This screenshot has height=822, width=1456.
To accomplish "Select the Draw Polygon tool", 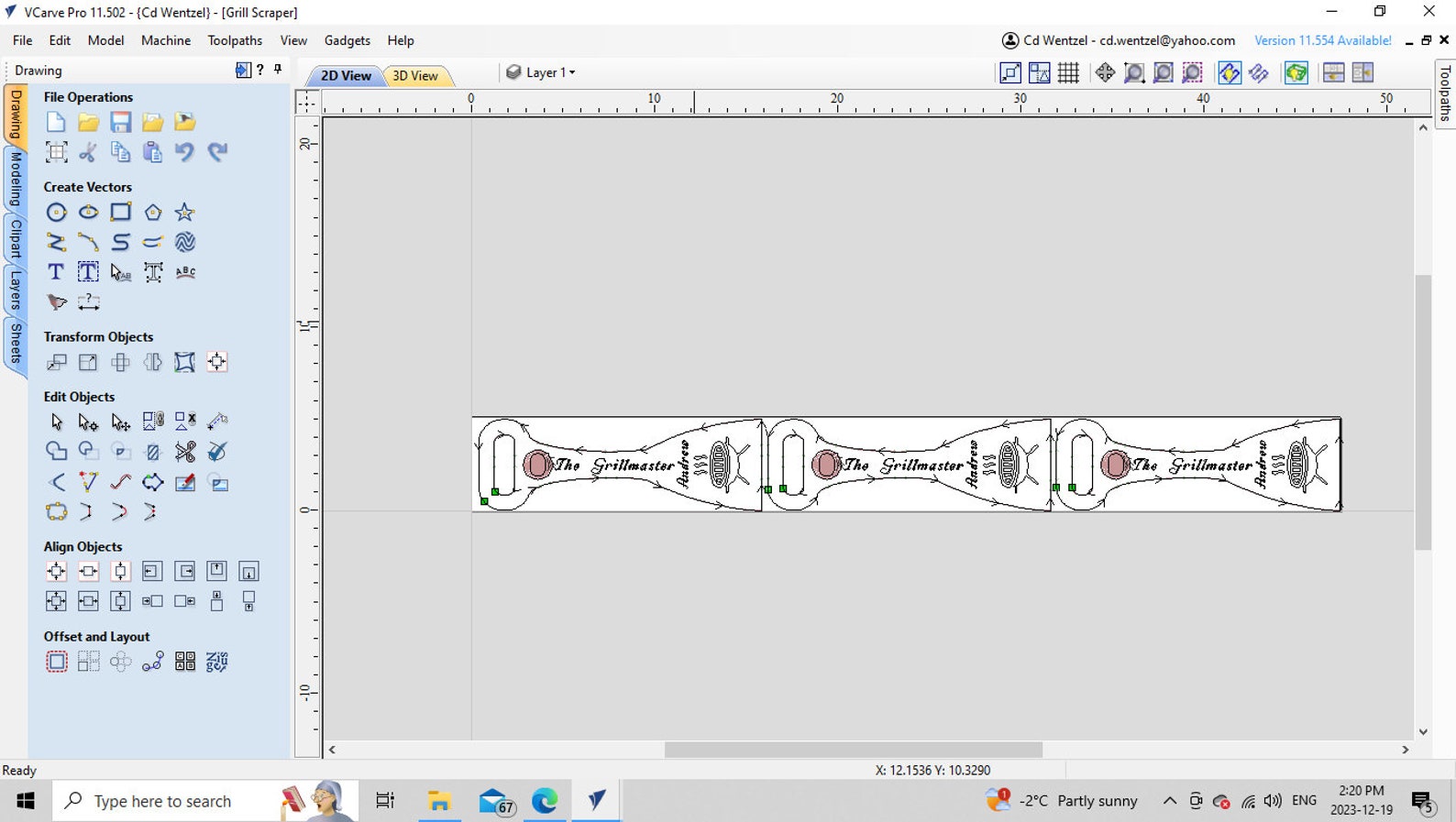I will [x=152, y=213].
